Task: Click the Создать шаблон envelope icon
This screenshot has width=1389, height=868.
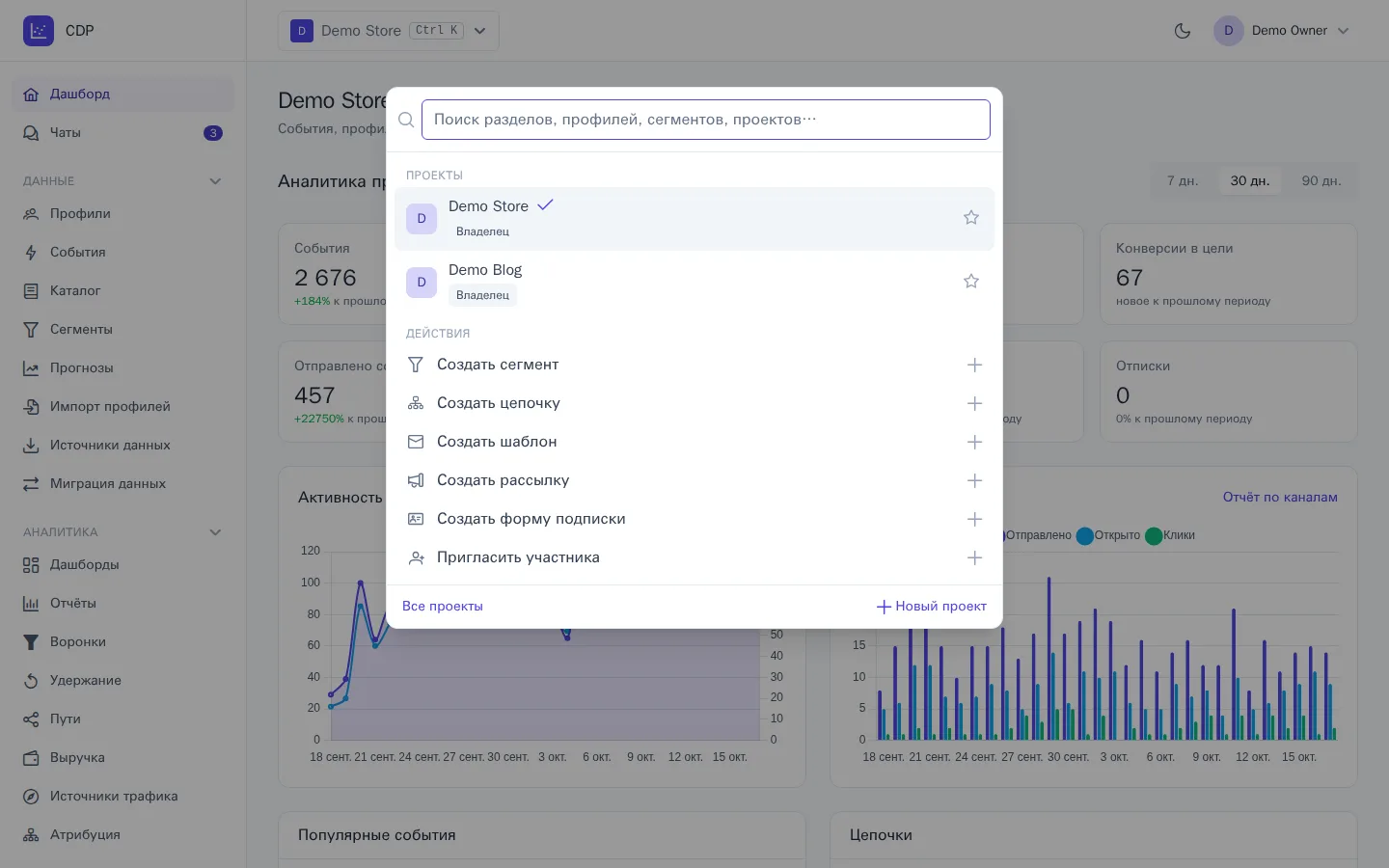Action: click(416, 442)
